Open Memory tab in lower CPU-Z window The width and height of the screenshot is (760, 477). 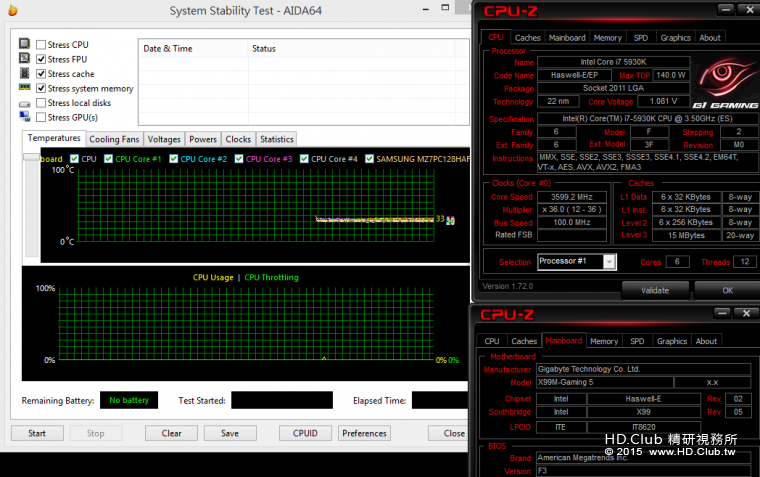coord(604,341)
